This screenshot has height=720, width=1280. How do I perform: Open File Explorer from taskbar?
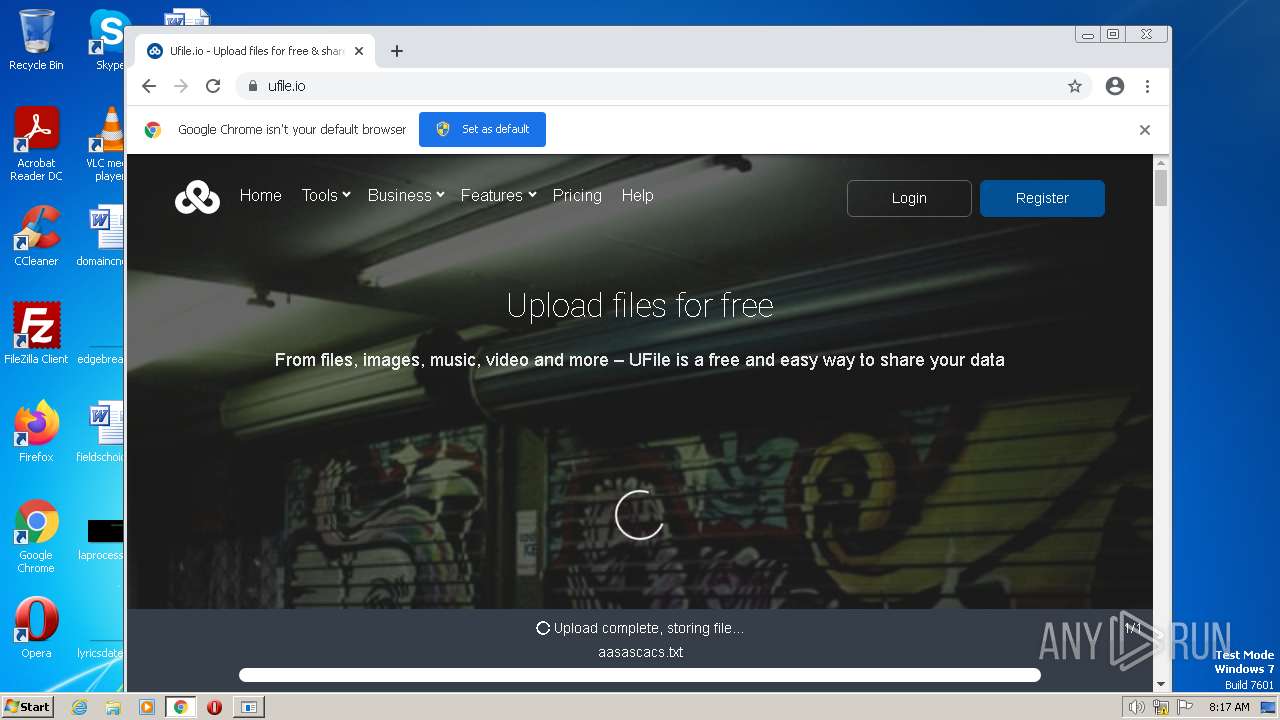[x=113, y=707]
